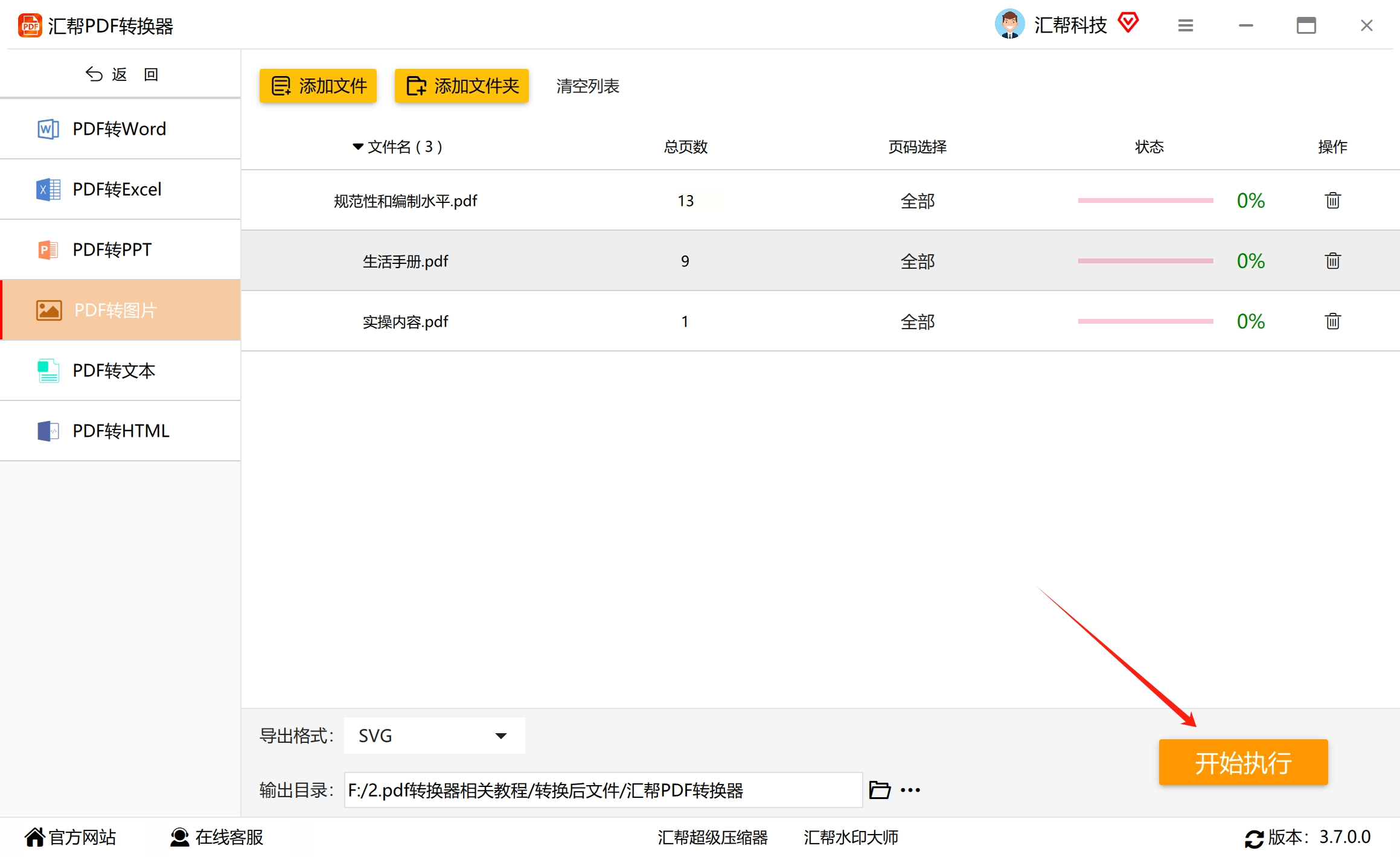This screenshot has height=857, width=1400.
Task: Switch to PDF转Word tab
Action: click(x=120, y=129)
